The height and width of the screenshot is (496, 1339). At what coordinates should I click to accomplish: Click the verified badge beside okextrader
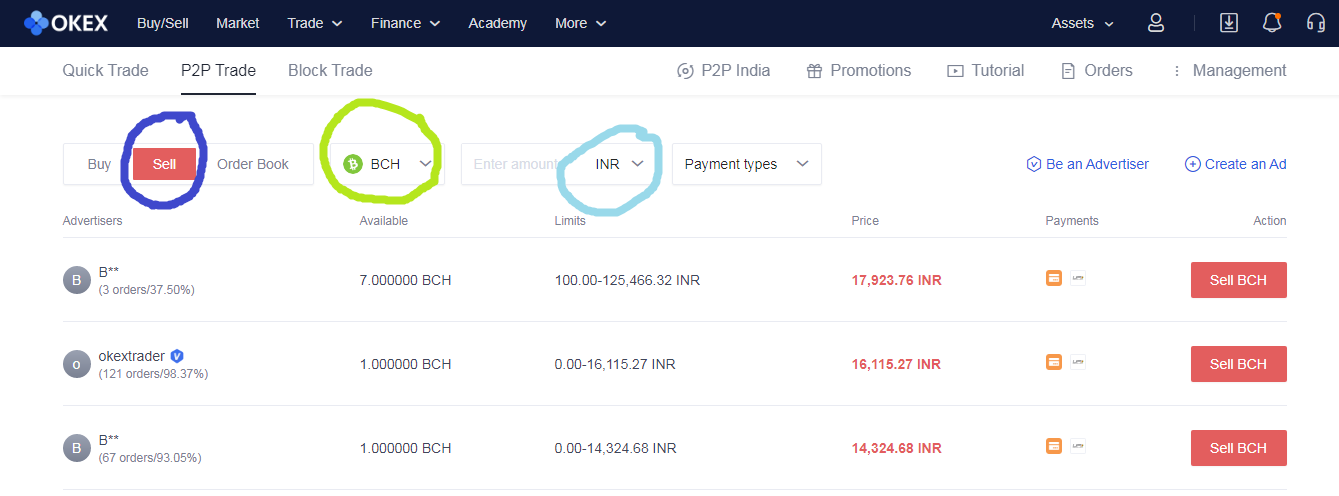(x=177, y=356)
